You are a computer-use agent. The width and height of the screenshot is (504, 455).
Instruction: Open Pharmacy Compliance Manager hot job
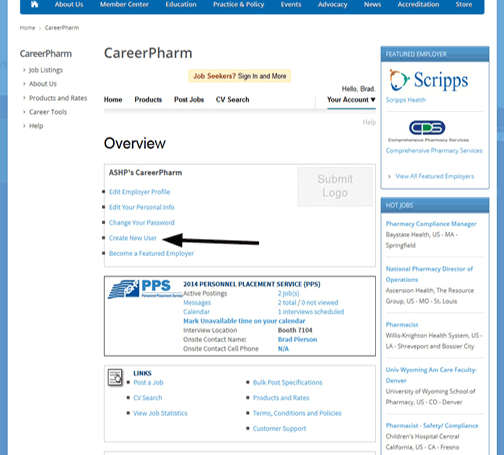pyautogui.click(x=431, y=224)
